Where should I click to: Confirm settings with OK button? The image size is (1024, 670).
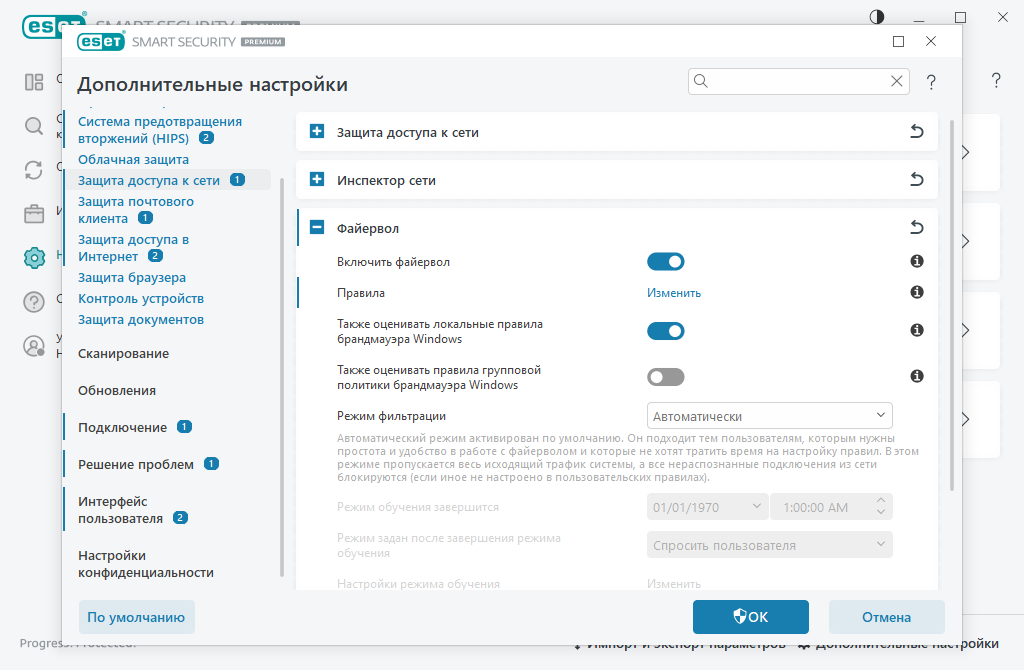pyautogui.click(x=750, y=617)
